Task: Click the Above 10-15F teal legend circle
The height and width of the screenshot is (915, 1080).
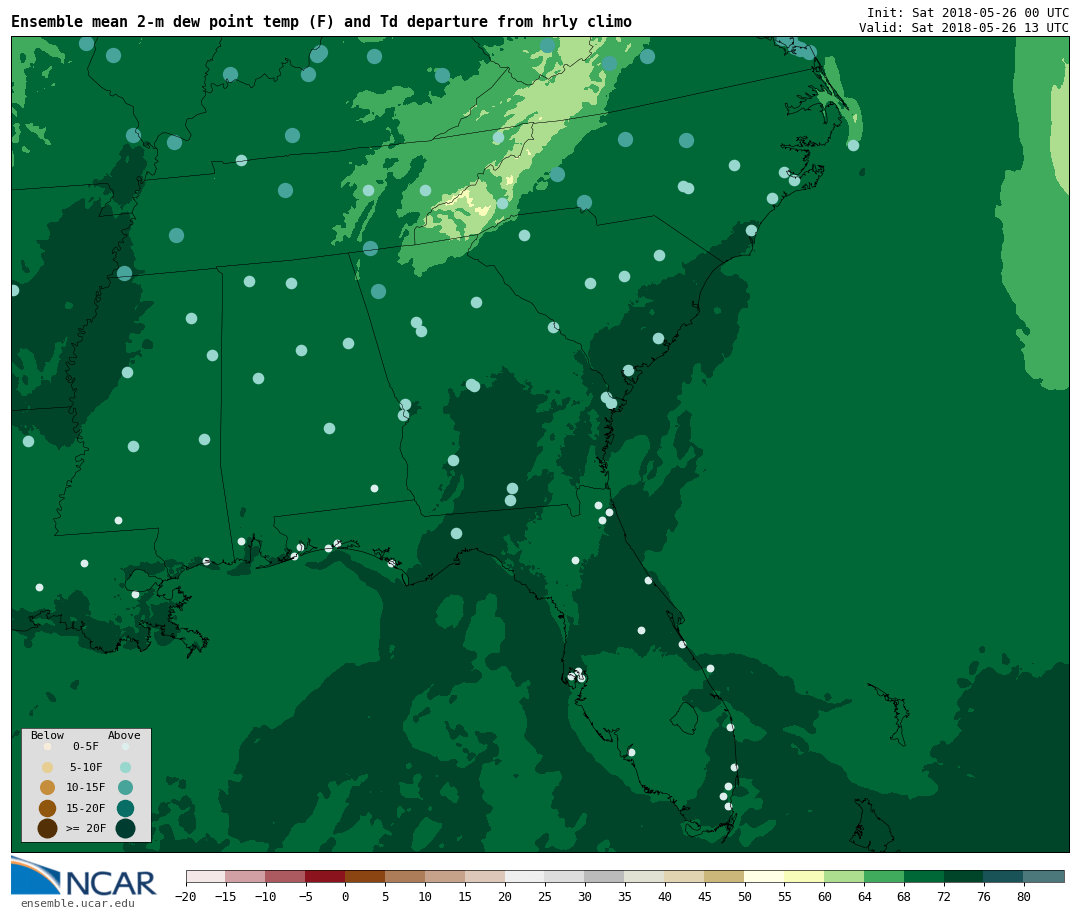Action: pos(125,787)
